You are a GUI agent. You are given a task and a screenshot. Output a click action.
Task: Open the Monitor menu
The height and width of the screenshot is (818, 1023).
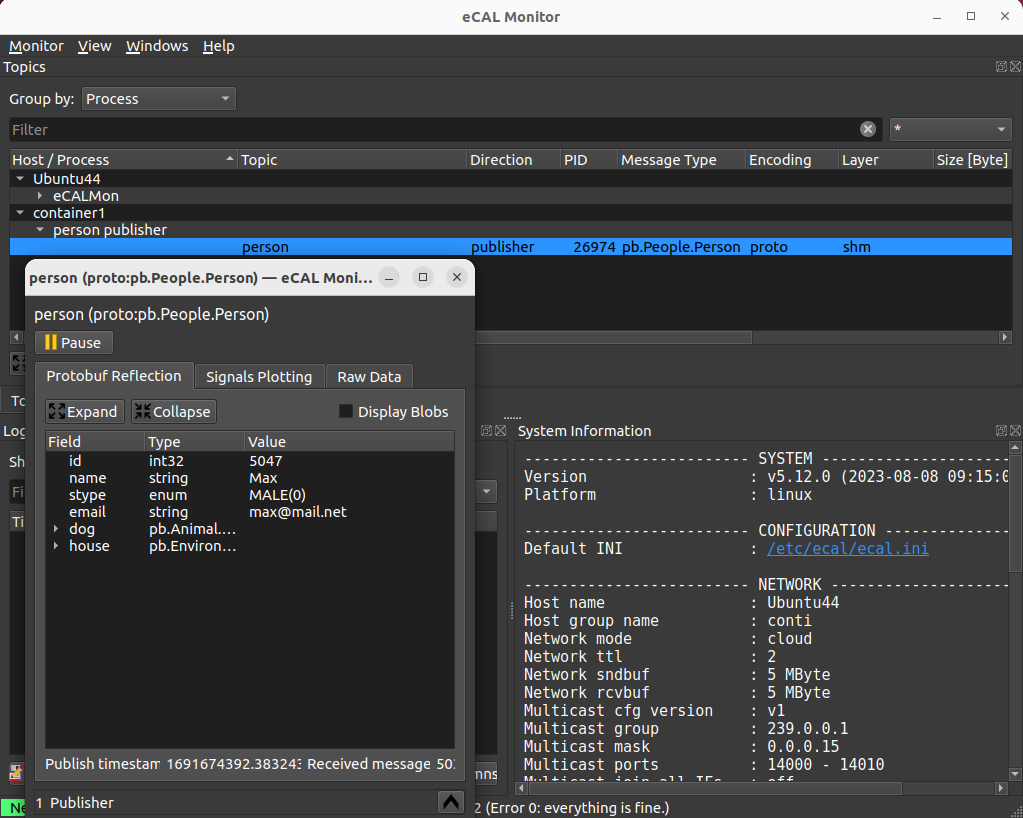click(x=35, y=46)
